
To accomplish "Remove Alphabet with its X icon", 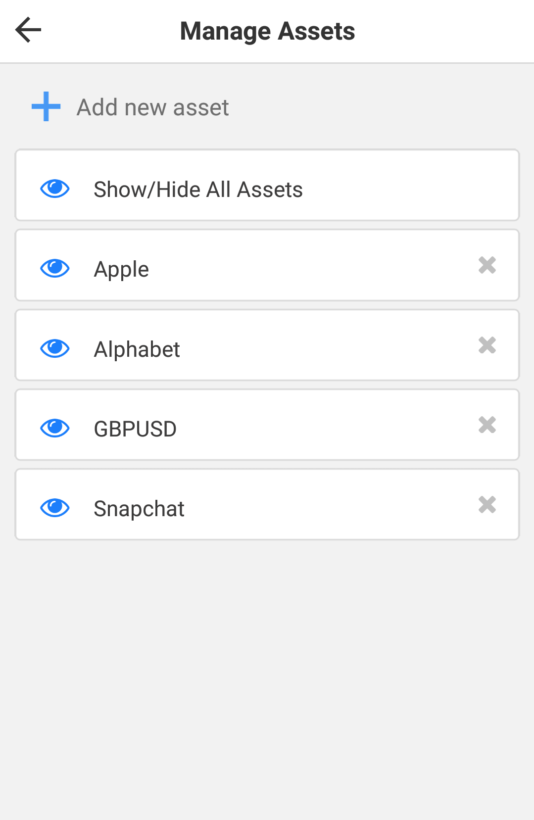I will pos(487,345).
